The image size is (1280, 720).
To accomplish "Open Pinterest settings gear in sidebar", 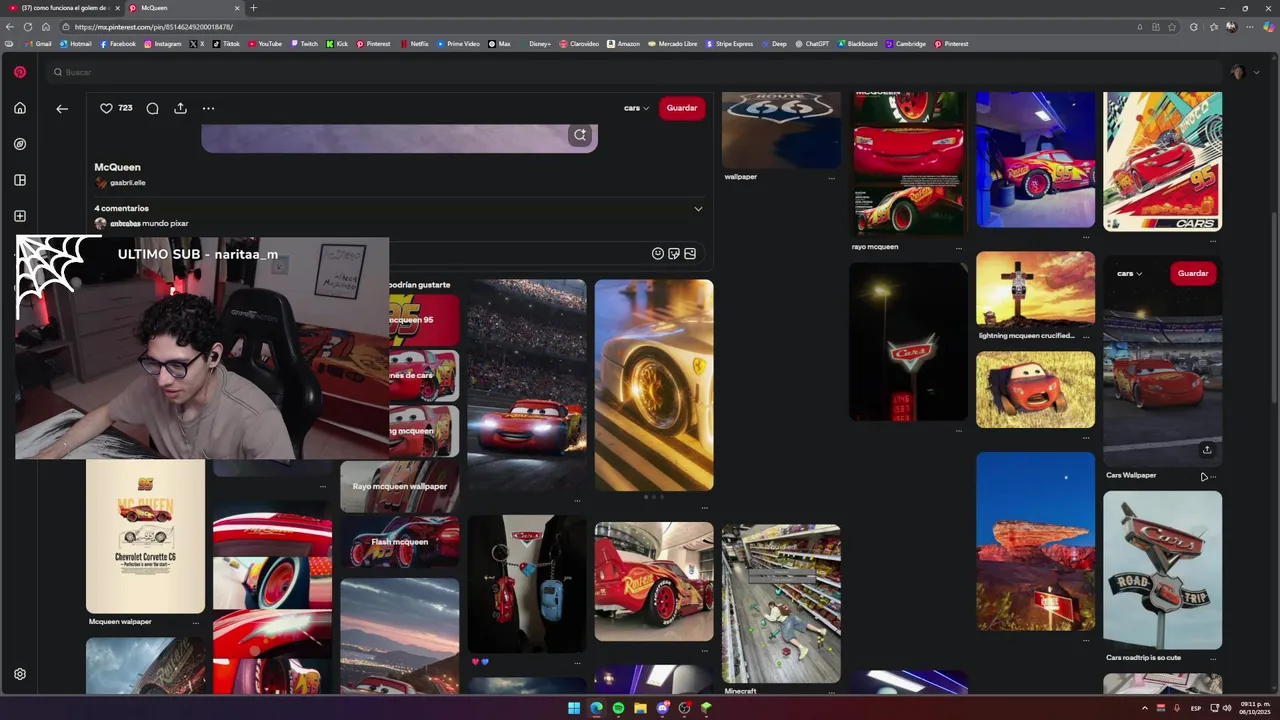I will tap(19, 674).
